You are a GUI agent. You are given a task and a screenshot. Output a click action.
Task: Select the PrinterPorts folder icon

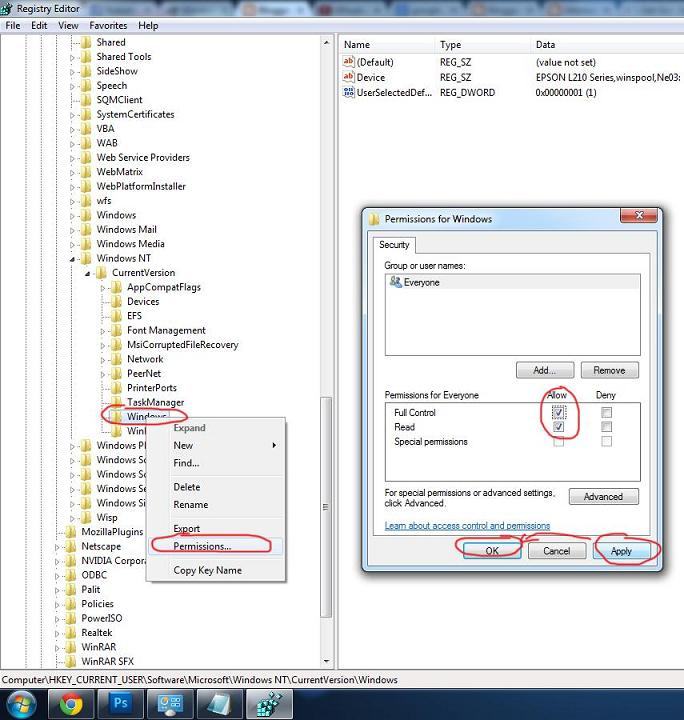pos(116,388)
